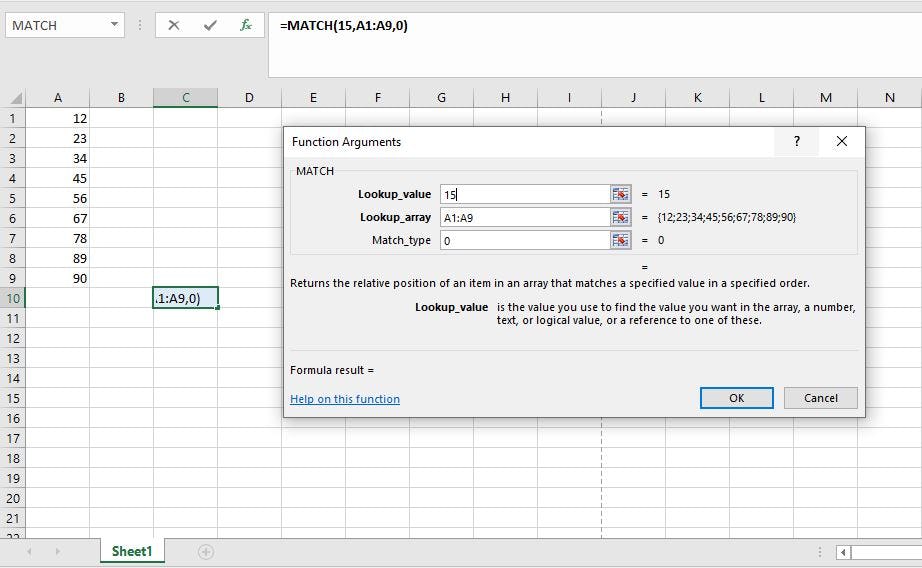Viewport: 922px width, 568px height.
Task: Select row 5 header
Action: pyautogui.click(x=12, y=198)
